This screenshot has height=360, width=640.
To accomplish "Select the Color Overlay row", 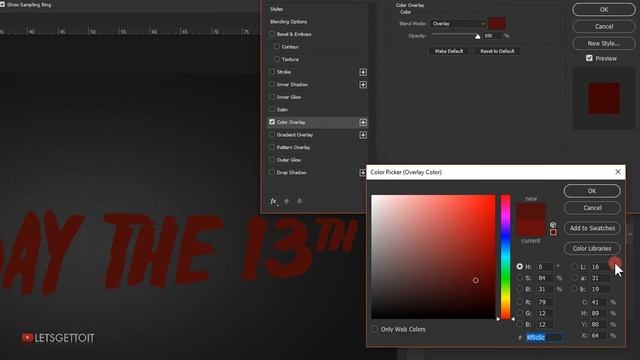I will click(318, 122).
